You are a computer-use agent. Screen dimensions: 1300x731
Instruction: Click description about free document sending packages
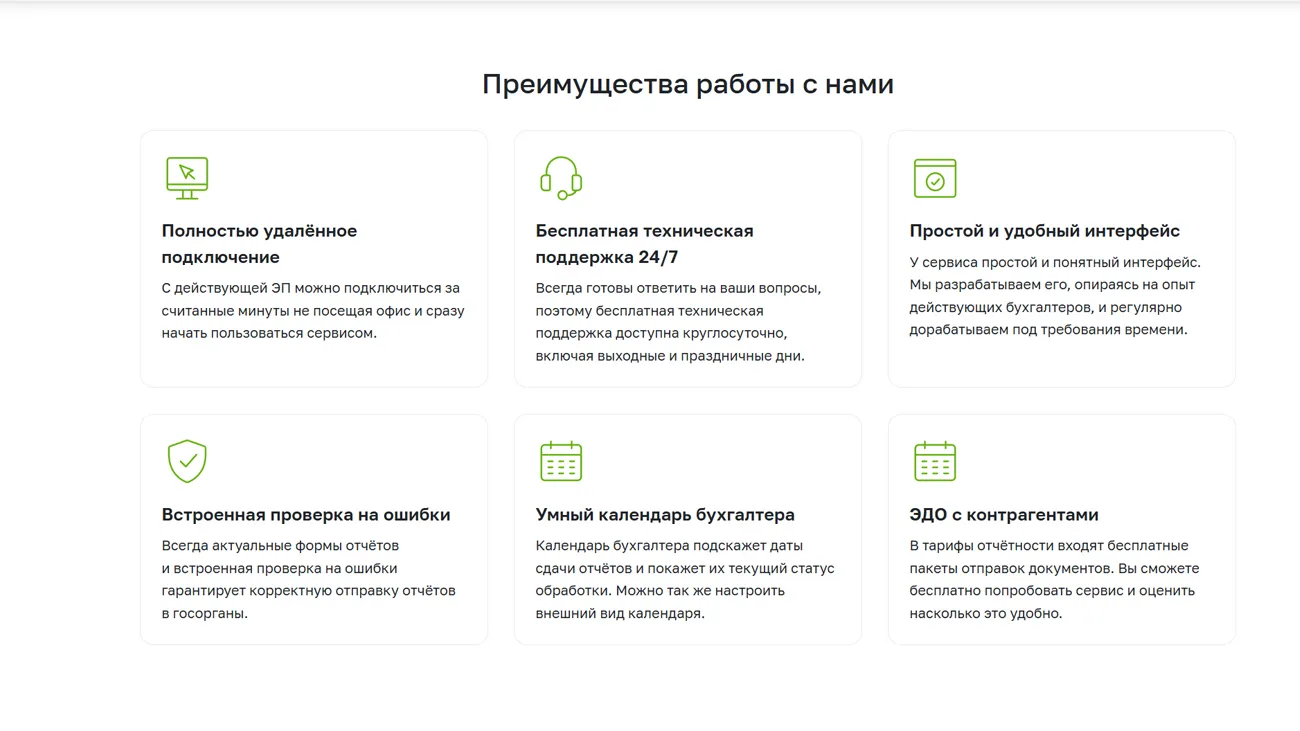(1054, 579)
